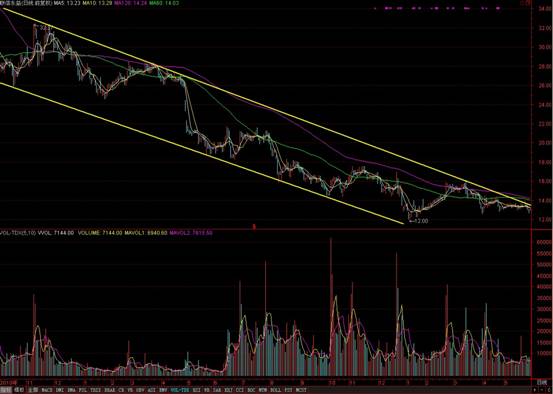Select the highlighted VOL-TDX indicator tab
The image size is (553, 394).
coord(180,390)
